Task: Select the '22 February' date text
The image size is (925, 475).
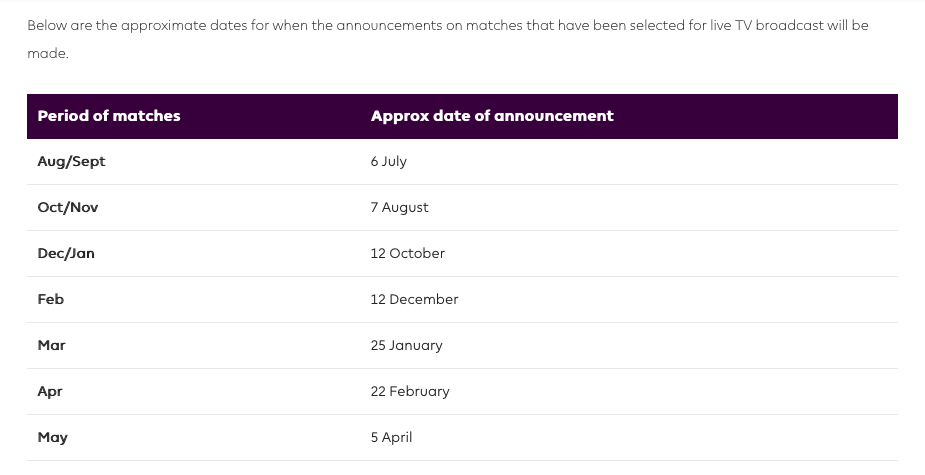Action: pyautogui.click(x=410, y=391)
